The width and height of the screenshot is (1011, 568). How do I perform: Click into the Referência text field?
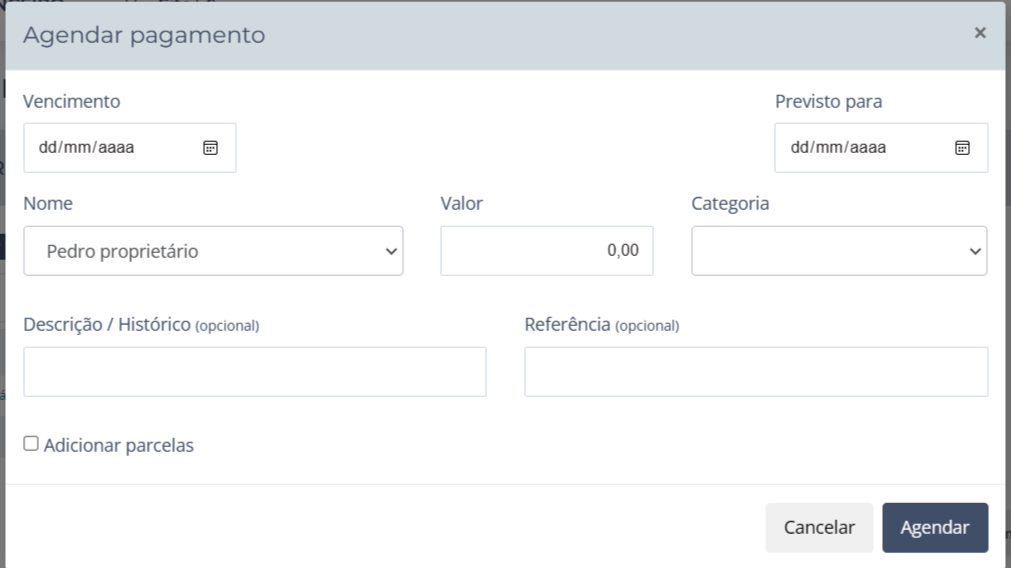[755, 372]
